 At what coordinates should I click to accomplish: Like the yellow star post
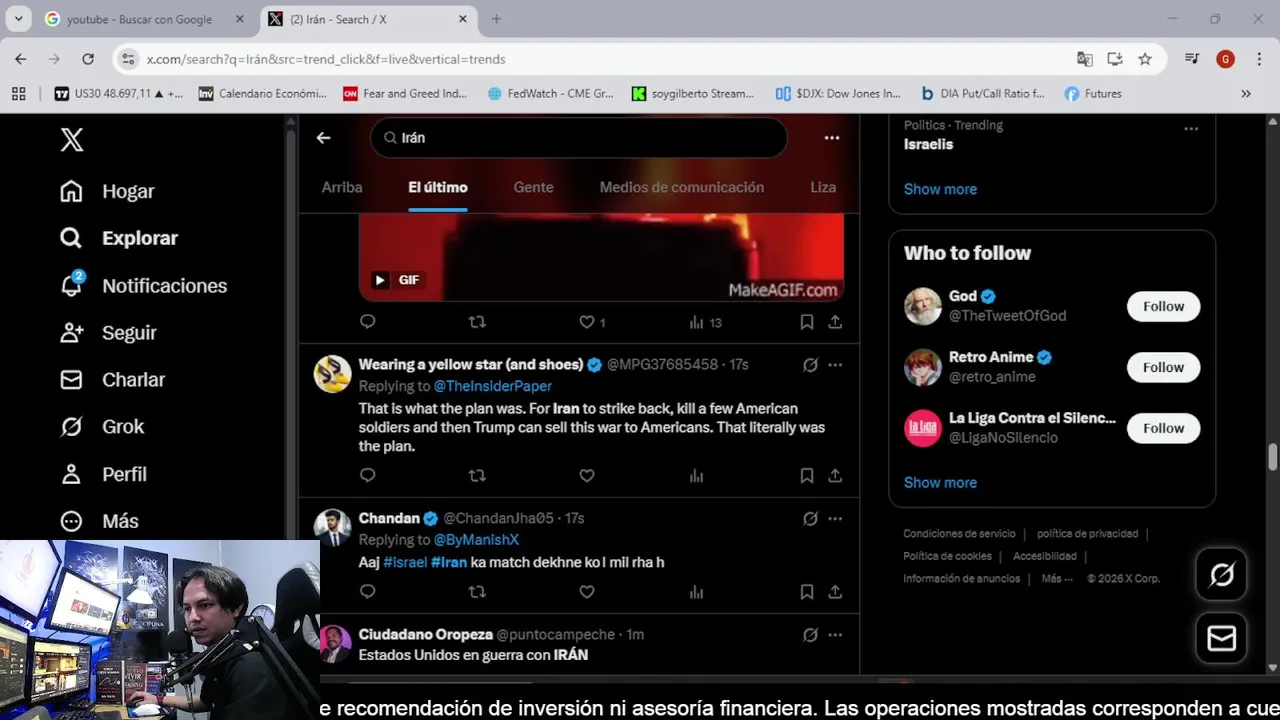pyautogui.click(x=587, y=476)
